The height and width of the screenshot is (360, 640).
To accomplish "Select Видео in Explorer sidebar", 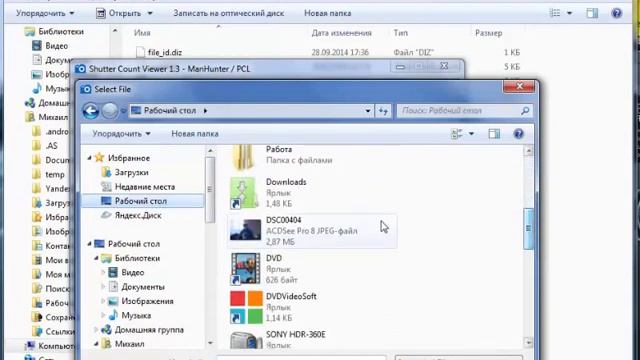I will (56, 46).
